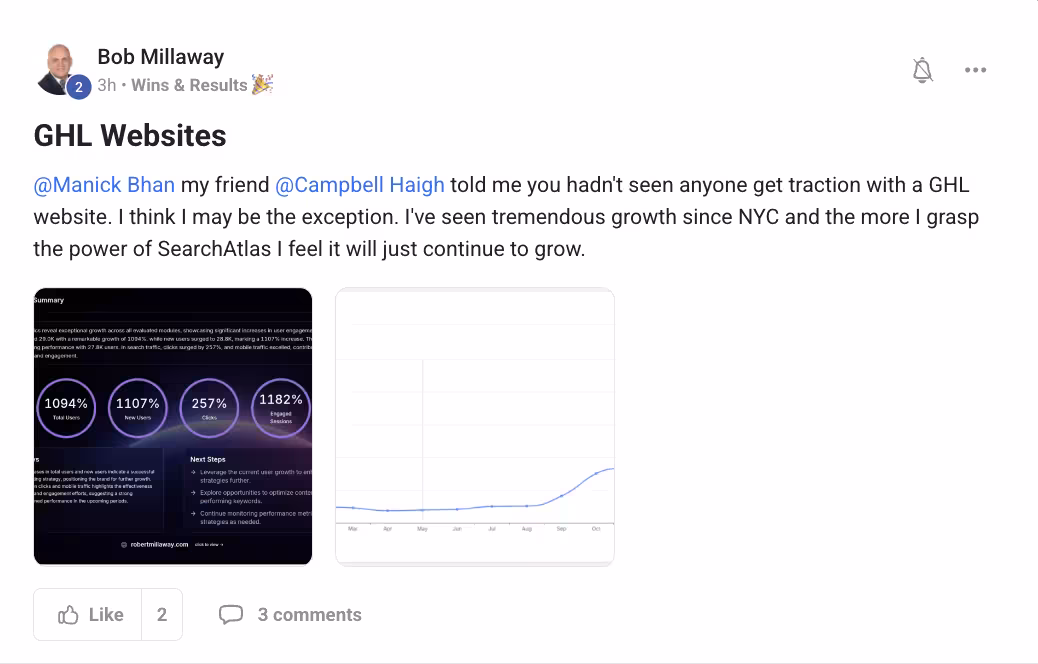Toggle the notification bell for this post
The image size is (1038, 664).
click(922, 70)
